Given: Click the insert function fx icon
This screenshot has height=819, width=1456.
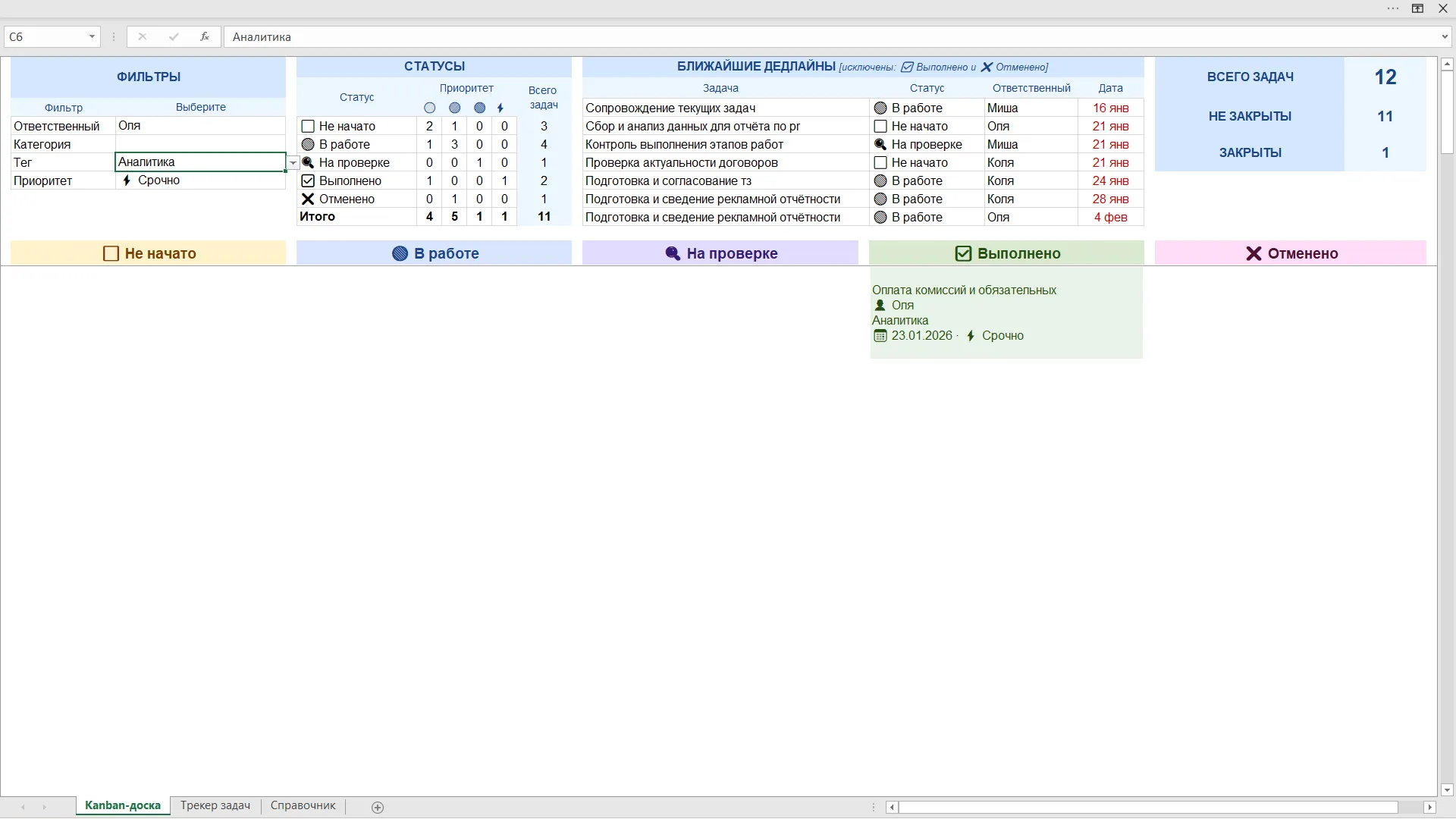Looking at the screenshot, I should point(204,36).
